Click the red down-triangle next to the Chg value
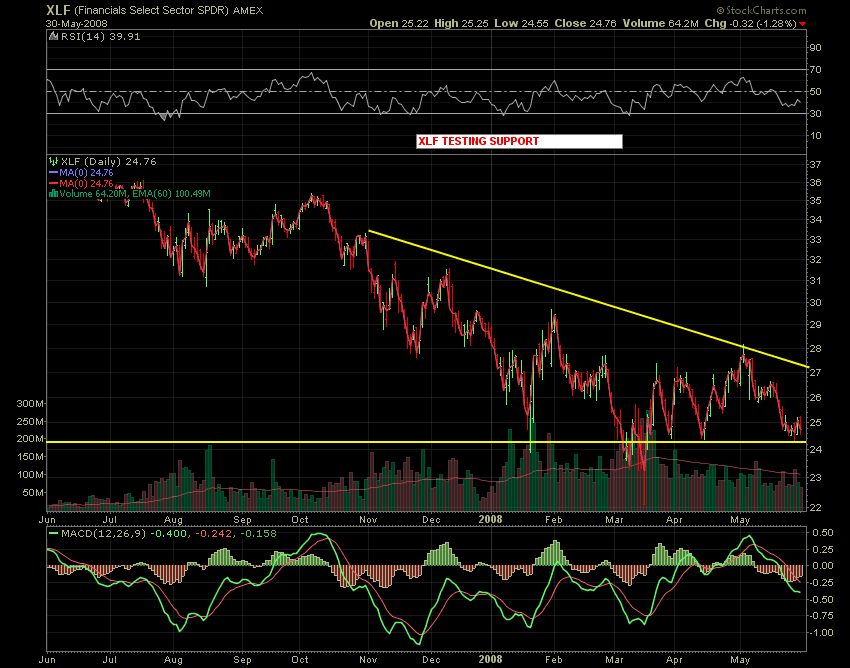The width and height of the screenshot is (850, 668). (803, 24)
